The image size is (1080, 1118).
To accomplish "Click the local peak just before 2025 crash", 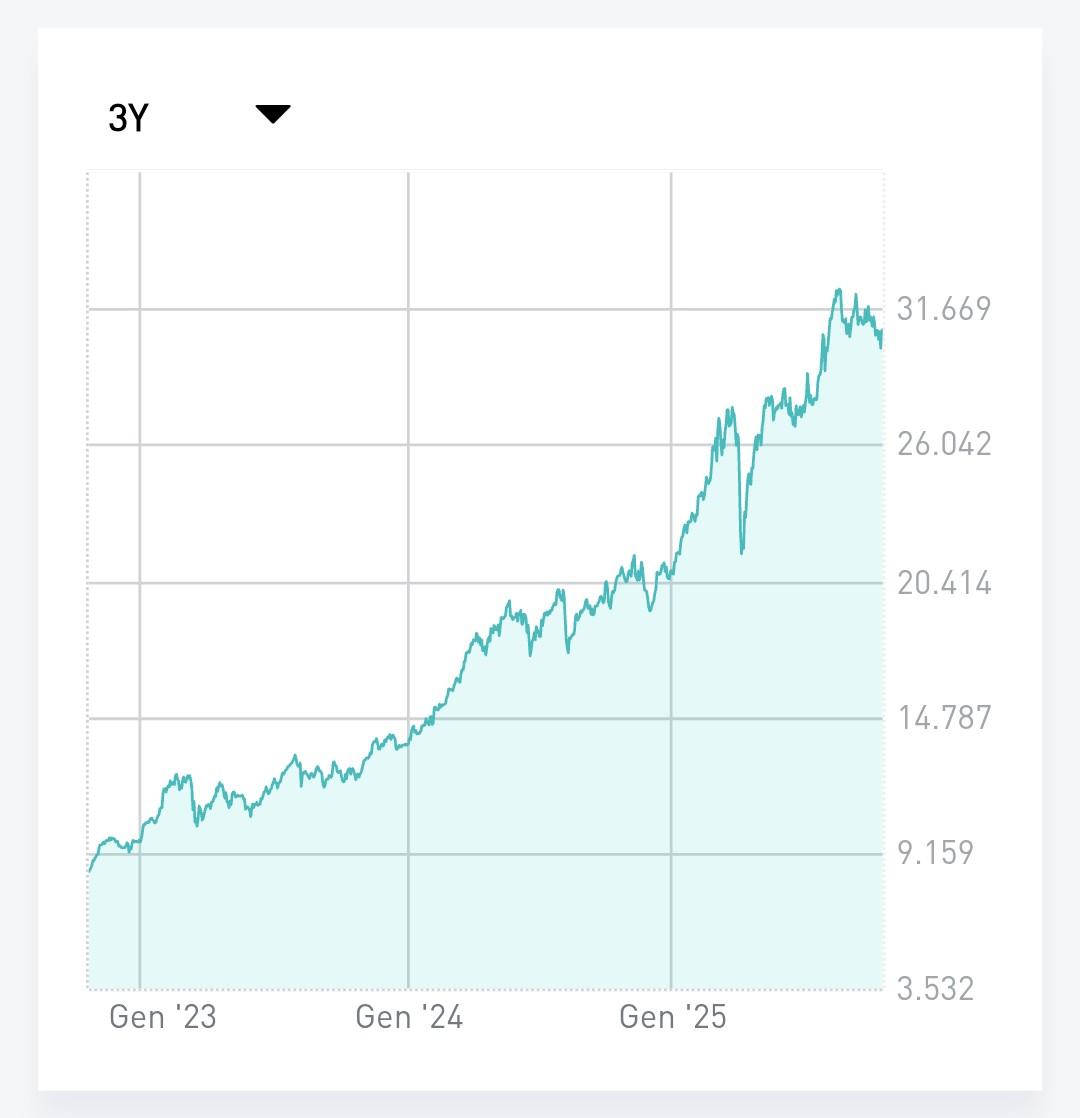I will coord(732,409).
